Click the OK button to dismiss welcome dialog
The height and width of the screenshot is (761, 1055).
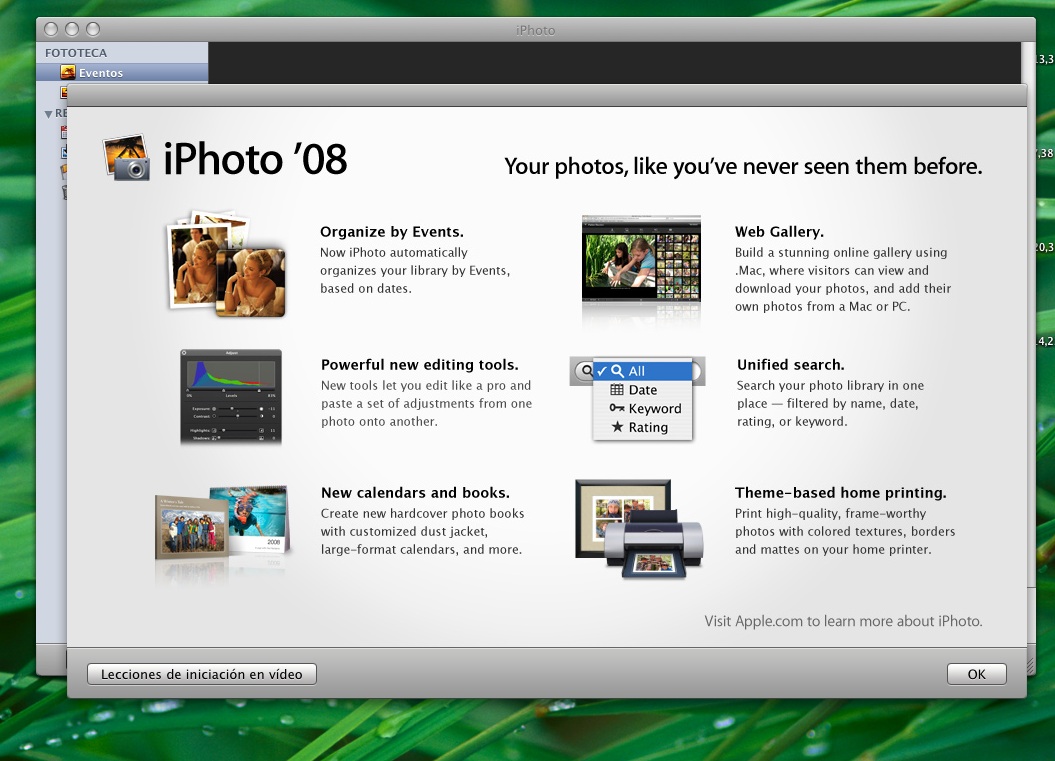pos(976,674)
